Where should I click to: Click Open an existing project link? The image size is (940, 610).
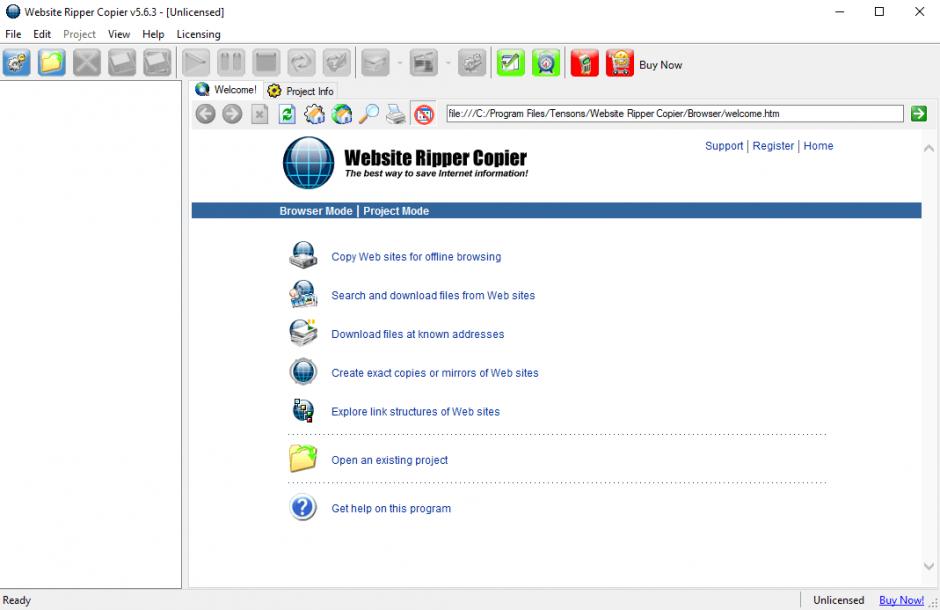[x=390, y=460]
